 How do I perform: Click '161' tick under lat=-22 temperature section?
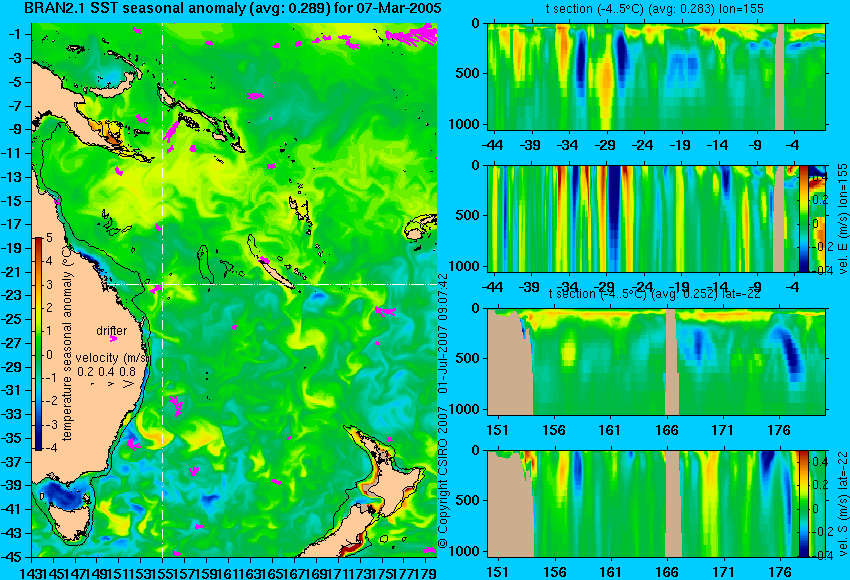[610, 430]
